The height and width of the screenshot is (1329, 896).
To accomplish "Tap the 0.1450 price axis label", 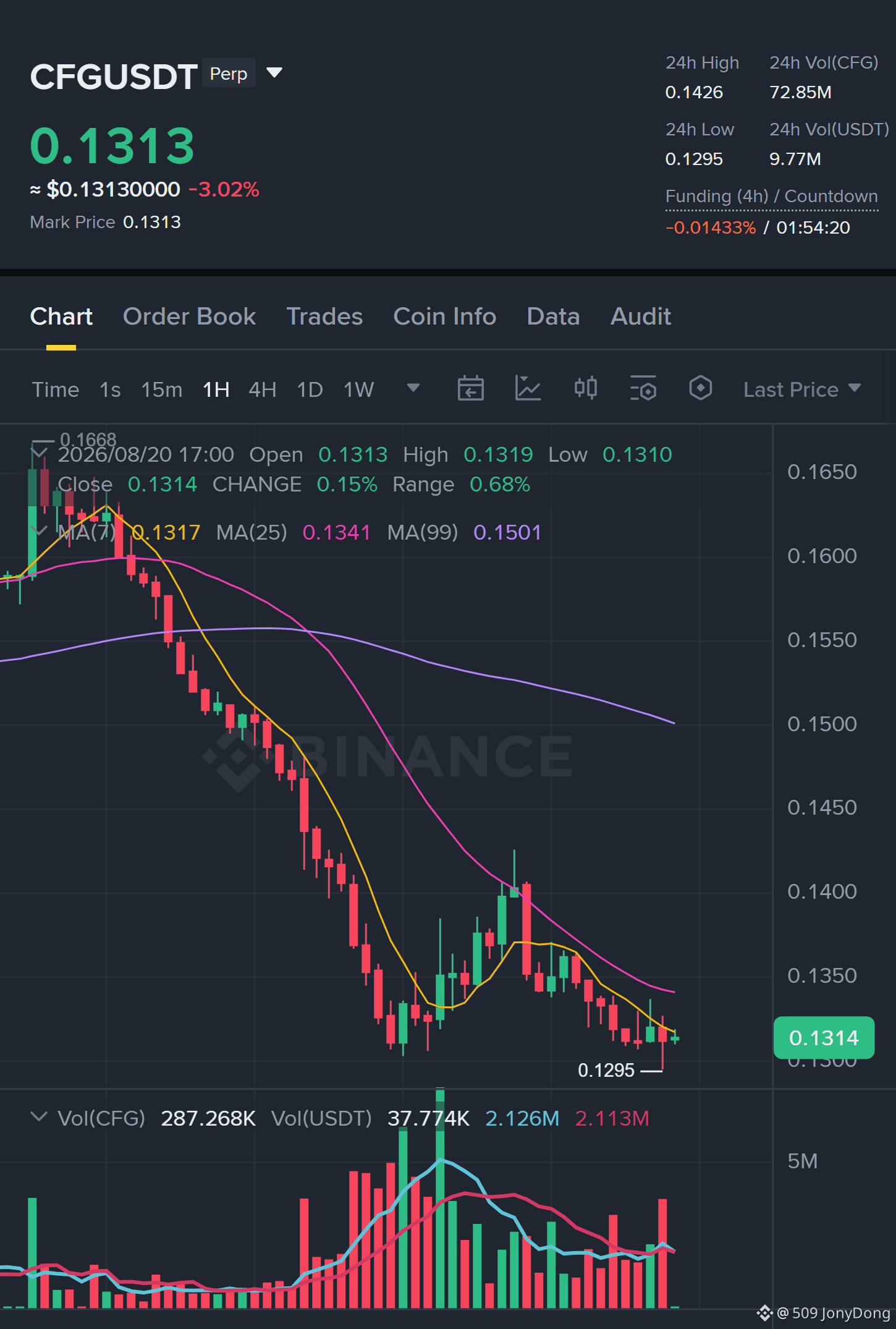I will click(x=822, y=807).
